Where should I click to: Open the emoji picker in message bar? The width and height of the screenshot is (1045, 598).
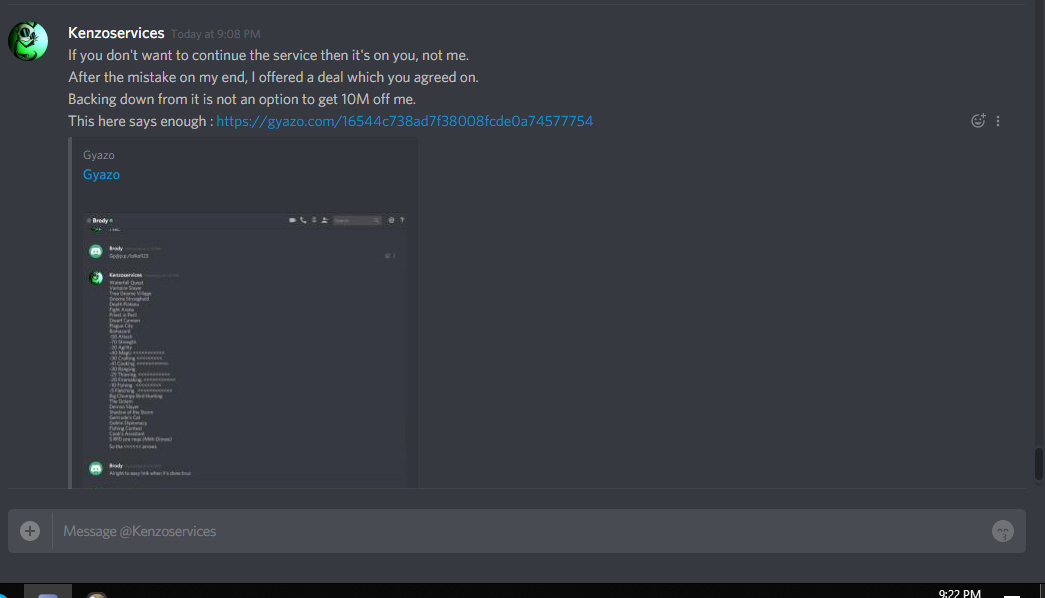(1002, 531)
